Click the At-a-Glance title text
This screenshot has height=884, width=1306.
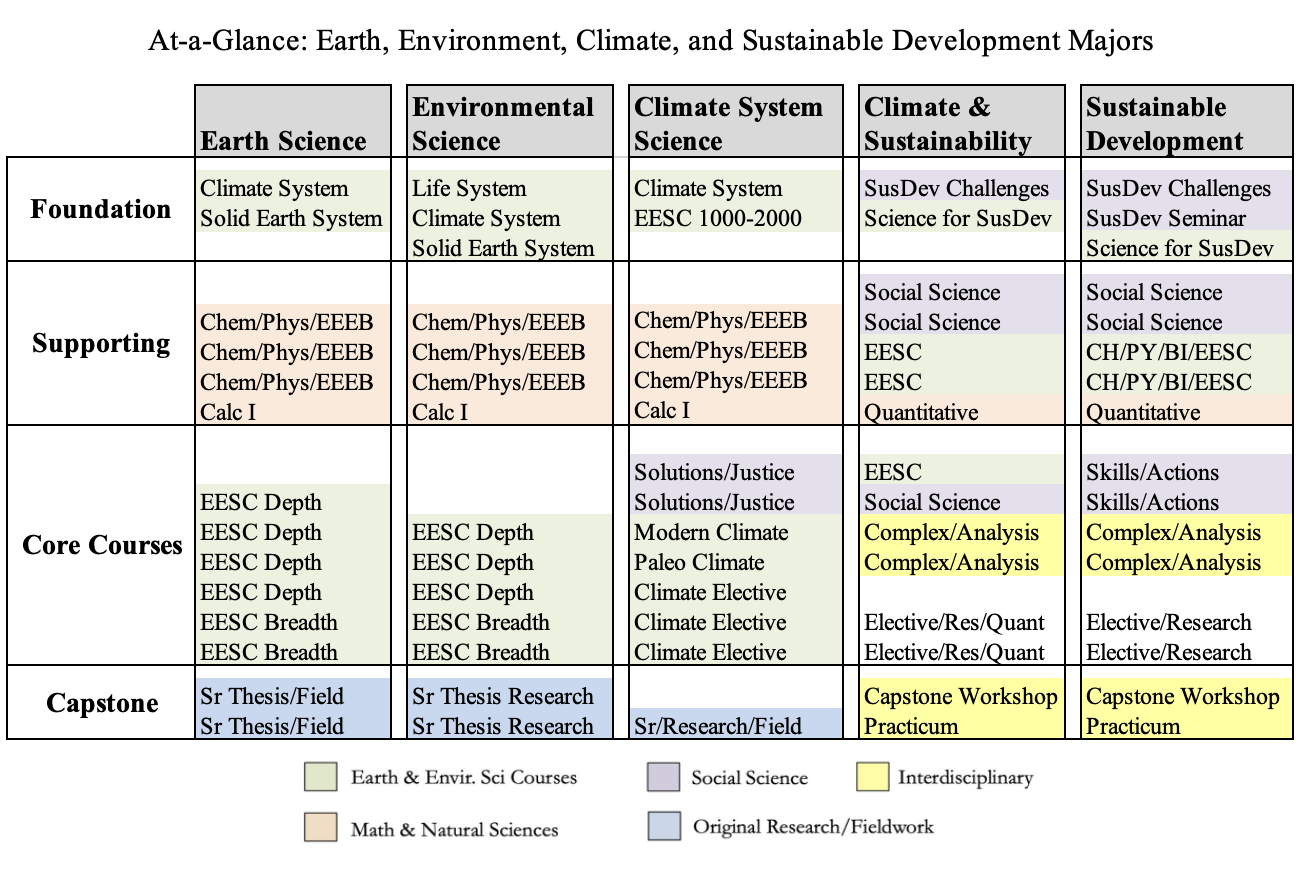point(651,41)
